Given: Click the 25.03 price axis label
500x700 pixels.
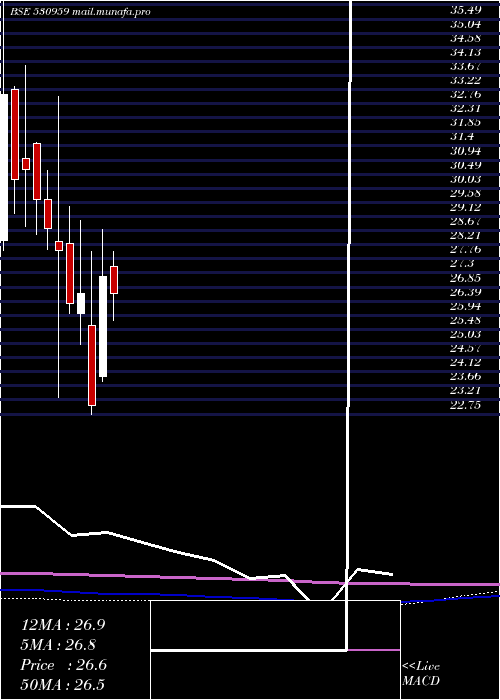Looking at the screenshot, I should 465,334.
